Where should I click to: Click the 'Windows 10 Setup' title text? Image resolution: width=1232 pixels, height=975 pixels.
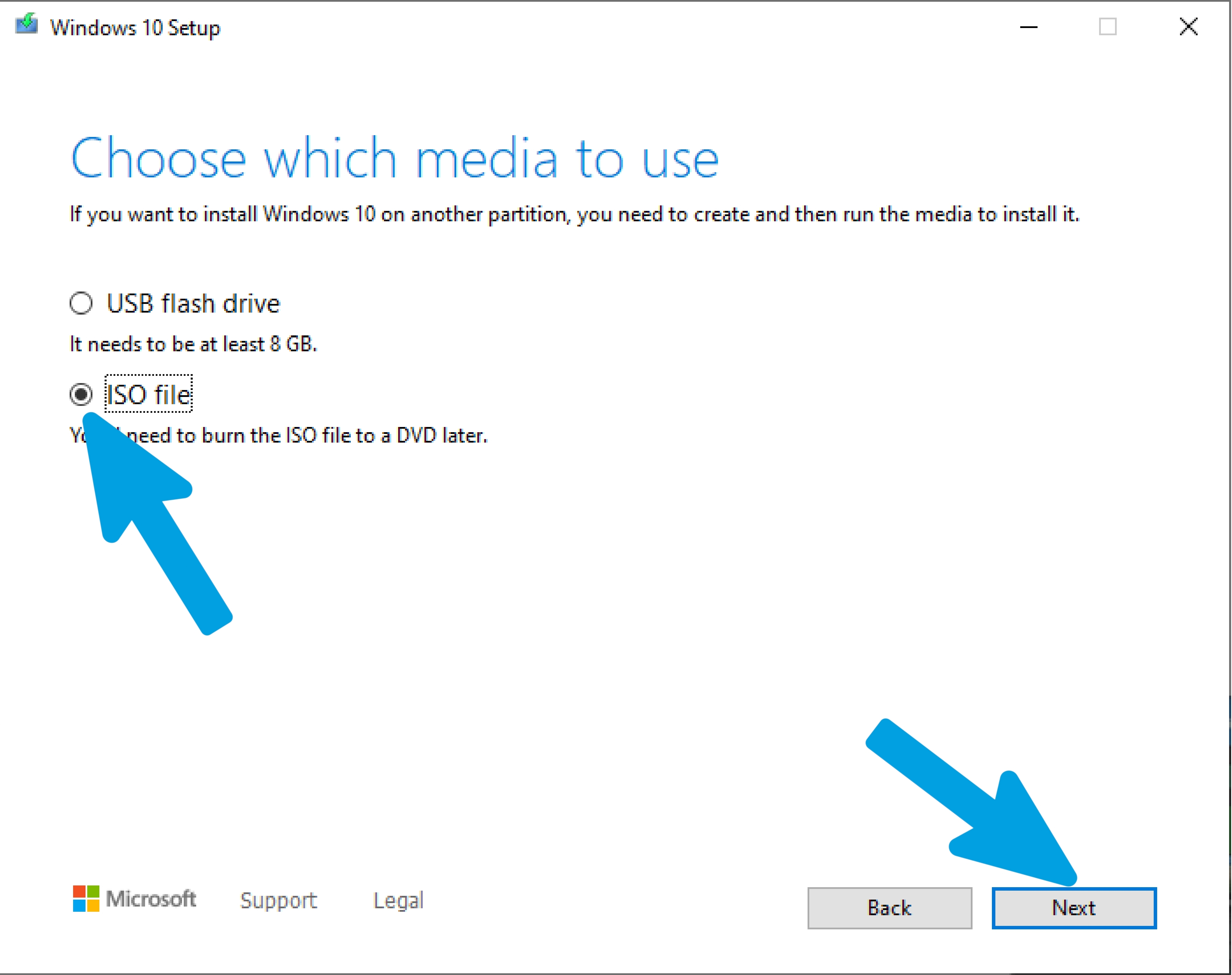pos(135,27)
